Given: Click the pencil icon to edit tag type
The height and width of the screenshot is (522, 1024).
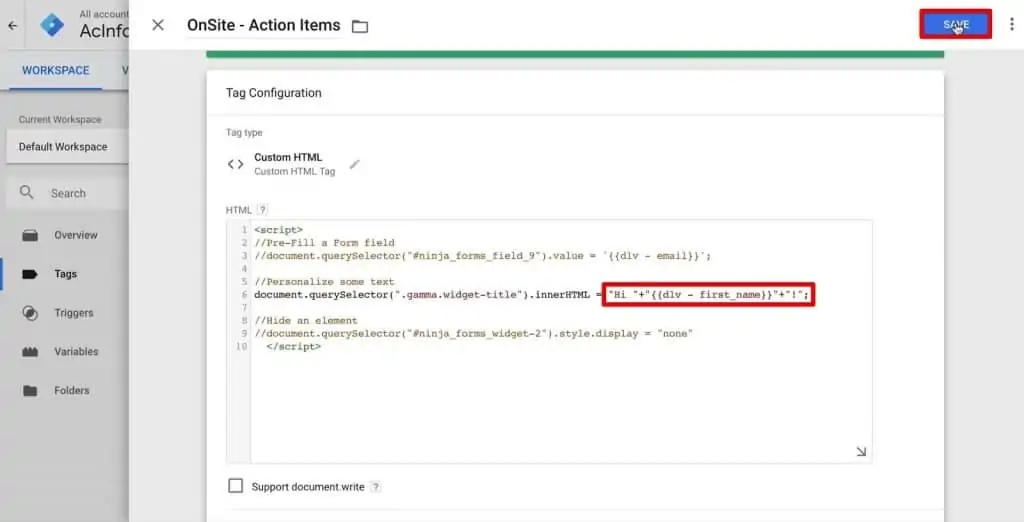Looking at the screenshot, I should pyautogui.click(x=355, y=164).
